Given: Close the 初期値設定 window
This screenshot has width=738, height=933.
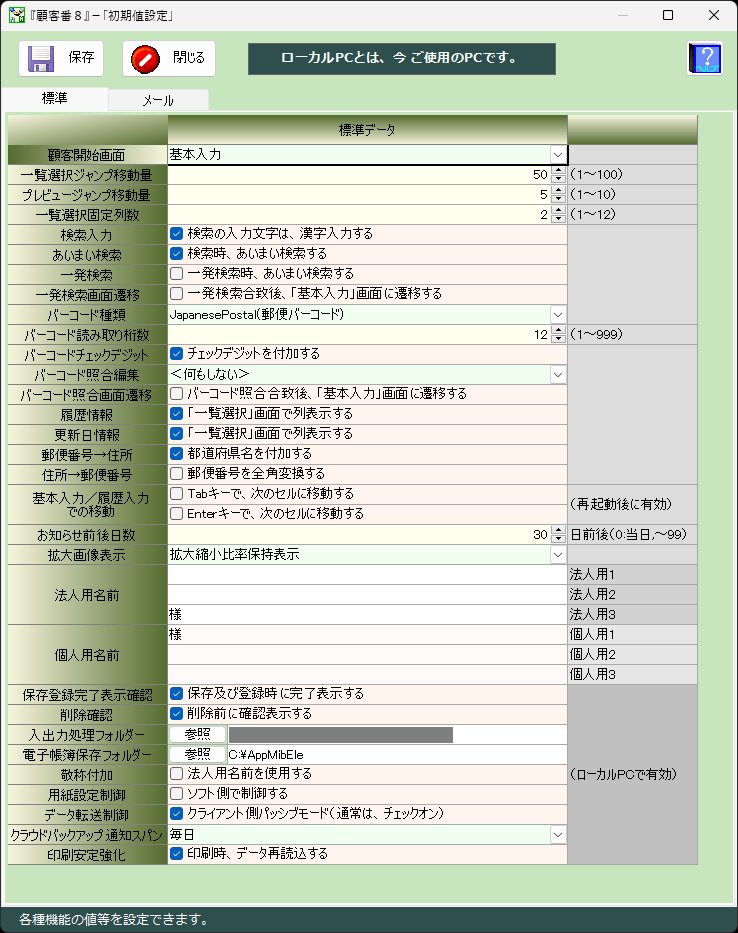Looking at the screenshot, I should point(714,15).
